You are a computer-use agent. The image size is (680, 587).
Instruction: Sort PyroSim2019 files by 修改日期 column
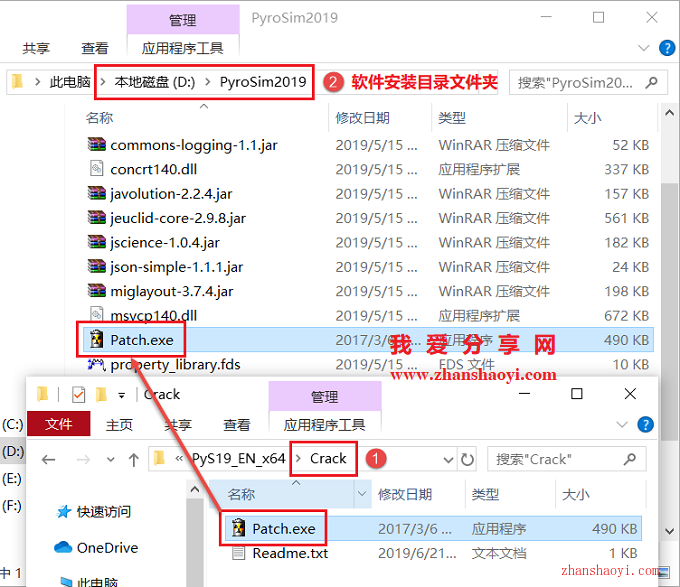pos(363,117)
